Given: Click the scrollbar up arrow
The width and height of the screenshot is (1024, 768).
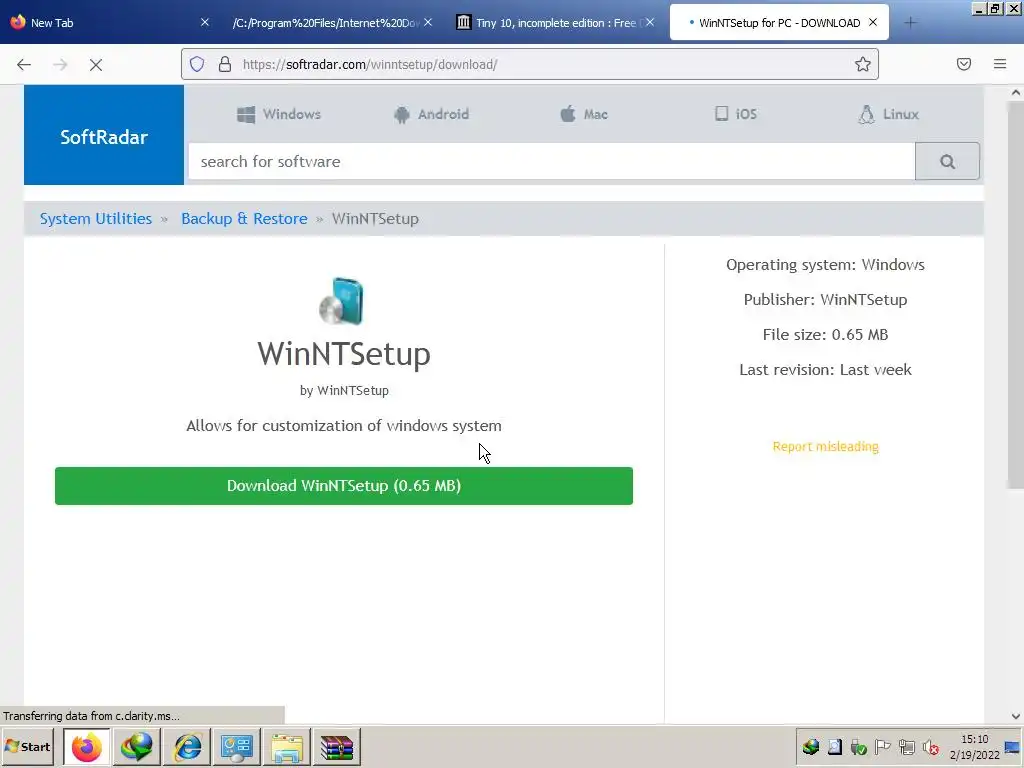Looking at the screenshot, I should 1016,93.
